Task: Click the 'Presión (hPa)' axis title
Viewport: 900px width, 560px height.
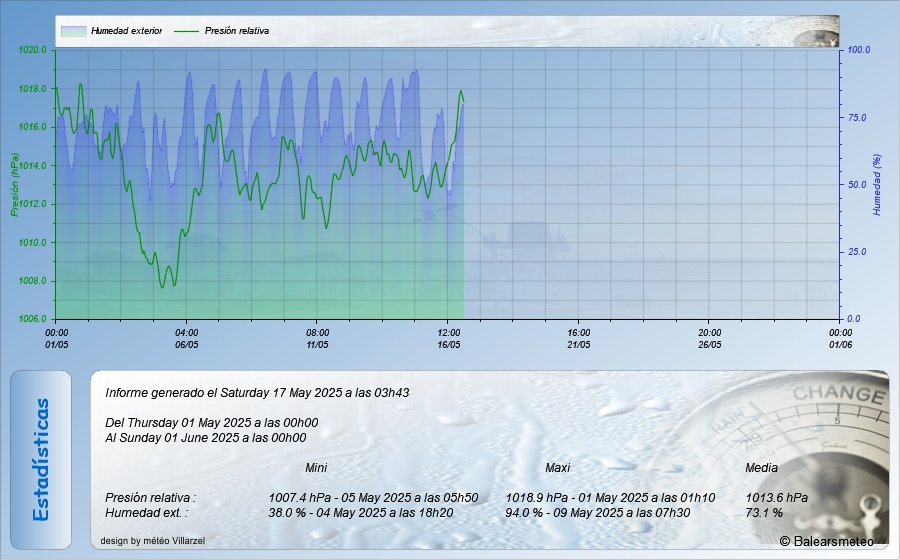Action: [14, 185]
